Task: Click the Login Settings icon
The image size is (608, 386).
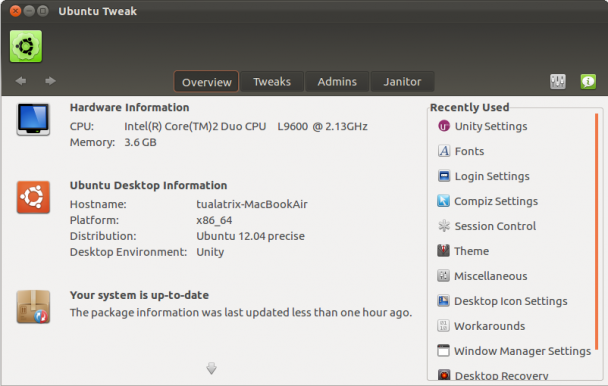Action: 444,176
